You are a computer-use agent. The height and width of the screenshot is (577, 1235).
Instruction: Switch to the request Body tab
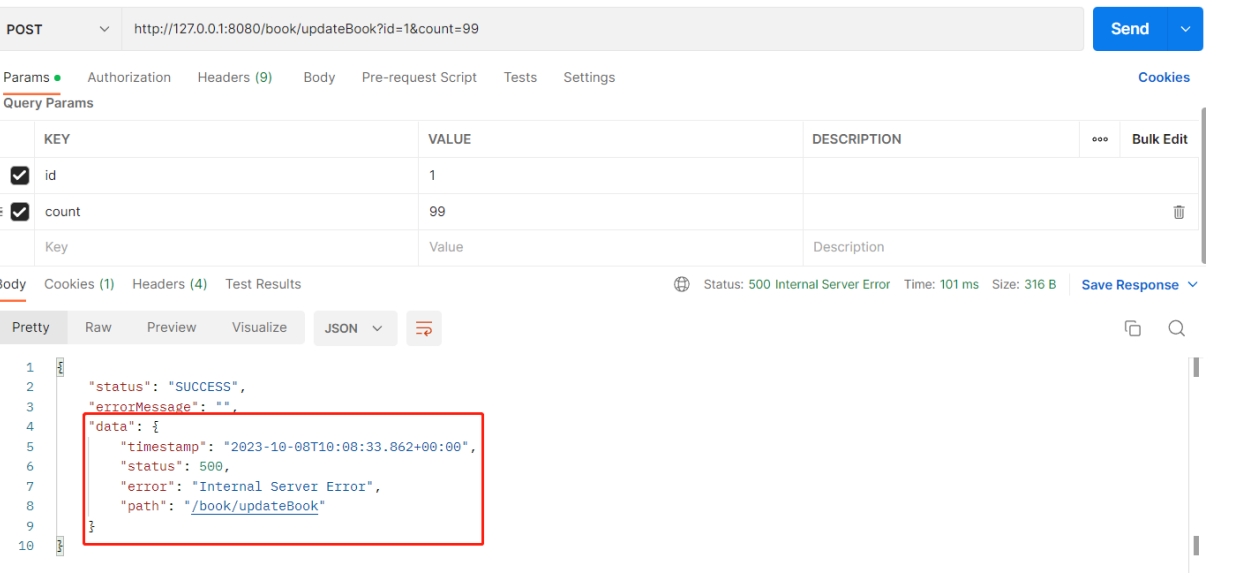(319, 77)
